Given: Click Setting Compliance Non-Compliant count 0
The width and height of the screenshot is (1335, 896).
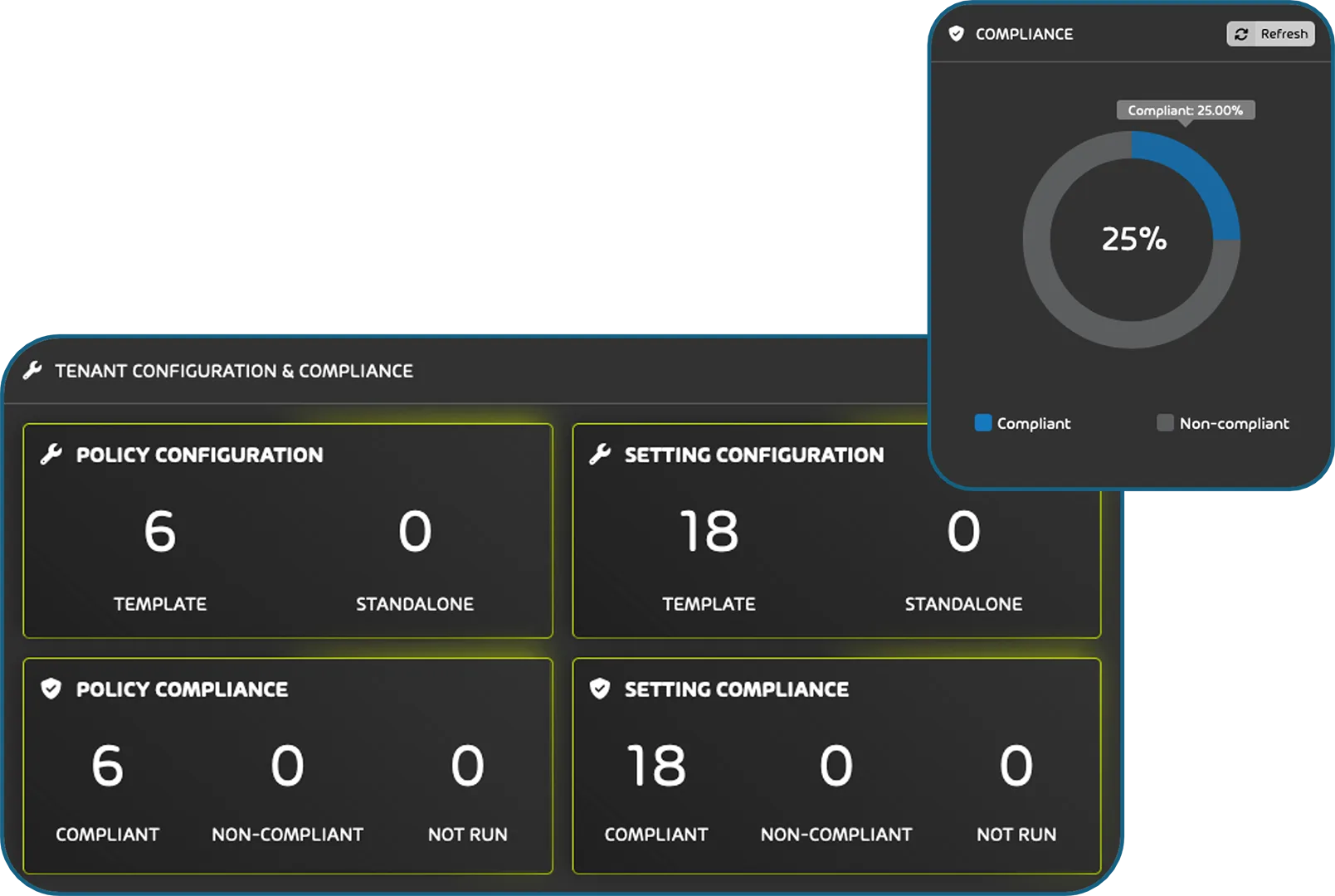Looking at the screenshot, I should tap(836, 766).
